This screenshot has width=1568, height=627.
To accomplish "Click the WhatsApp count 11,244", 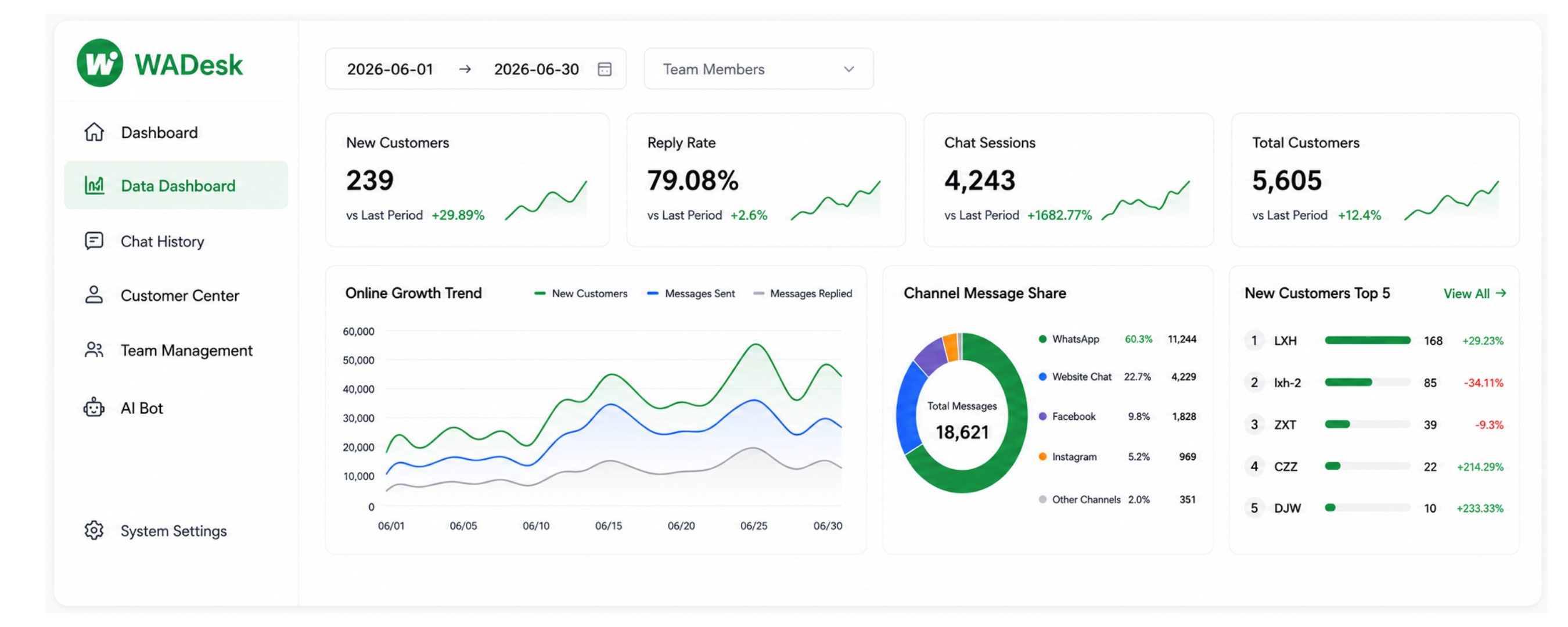I will (x=1182, y=339).
